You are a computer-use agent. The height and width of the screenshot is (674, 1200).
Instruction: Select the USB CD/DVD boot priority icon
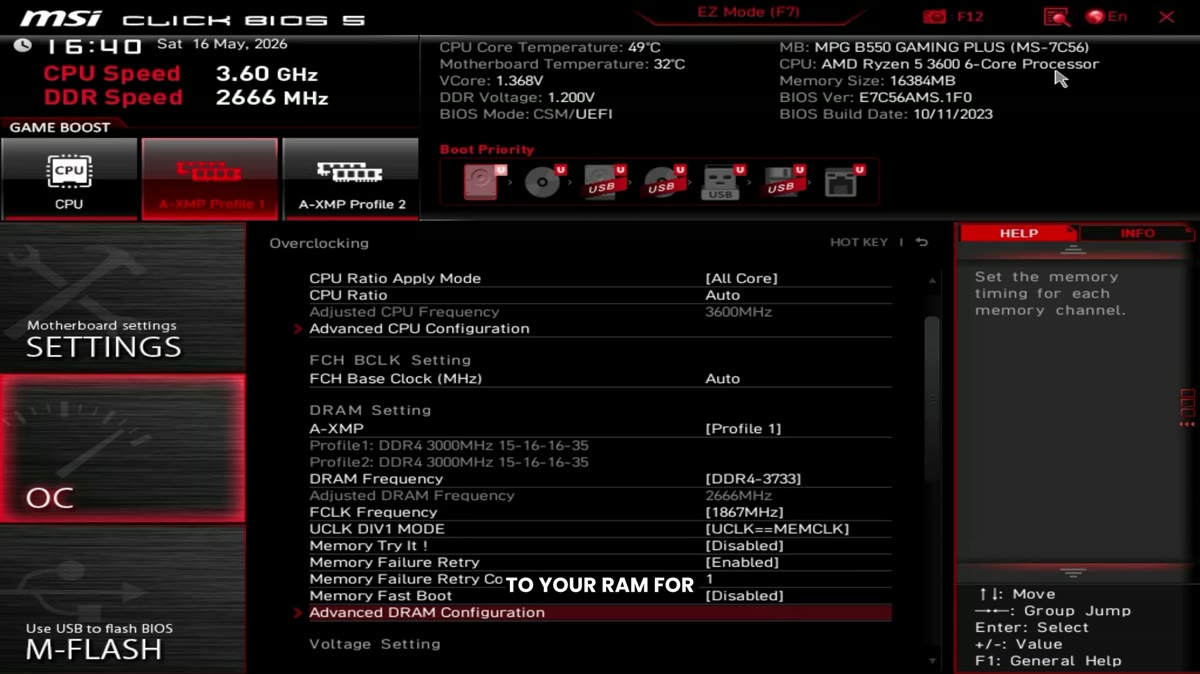coord(662,182)
